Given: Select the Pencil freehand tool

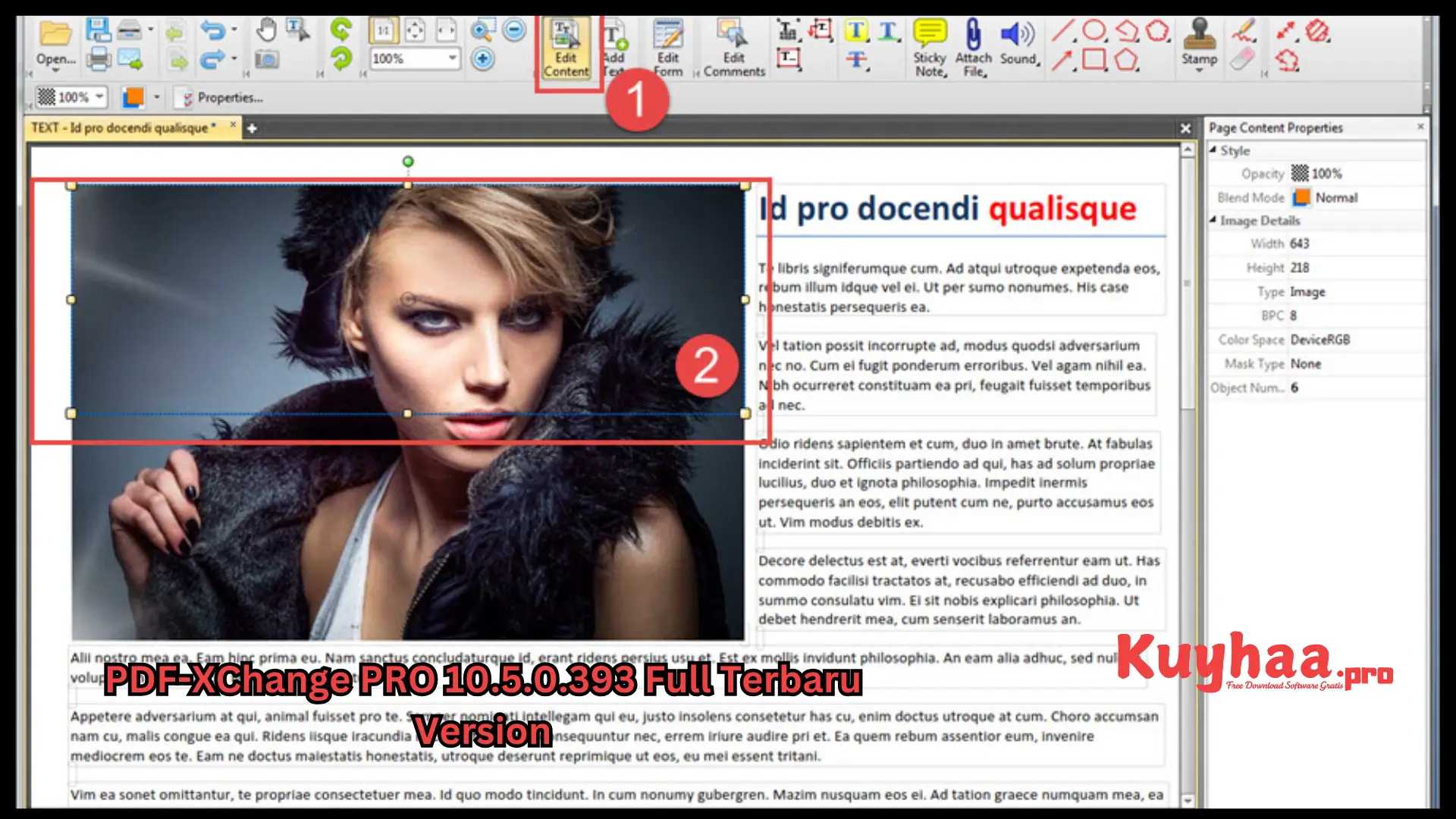Looking at the screenshot, I should point(1243,31).
